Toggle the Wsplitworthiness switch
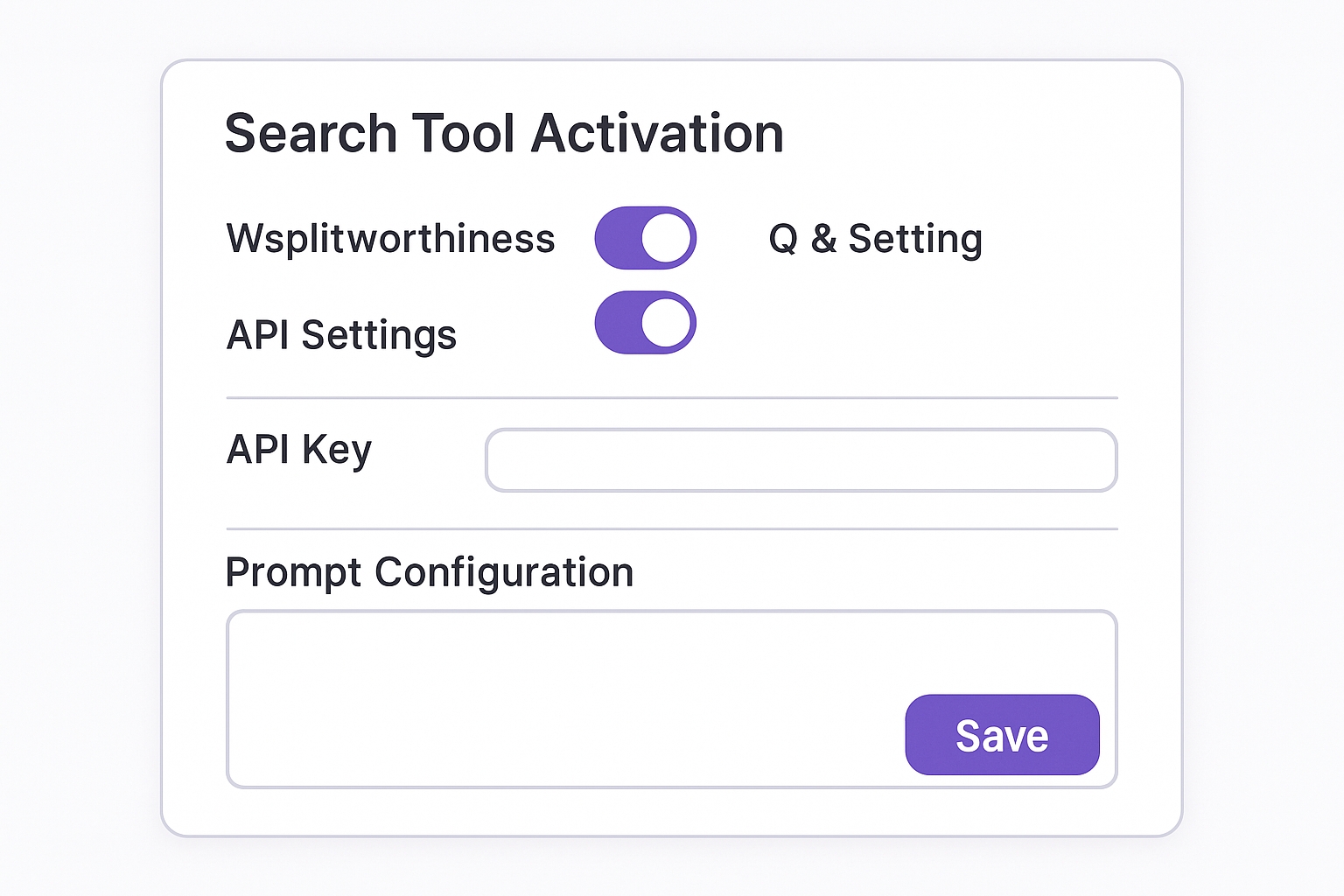 pyautogui.click(x=645, y=238)
